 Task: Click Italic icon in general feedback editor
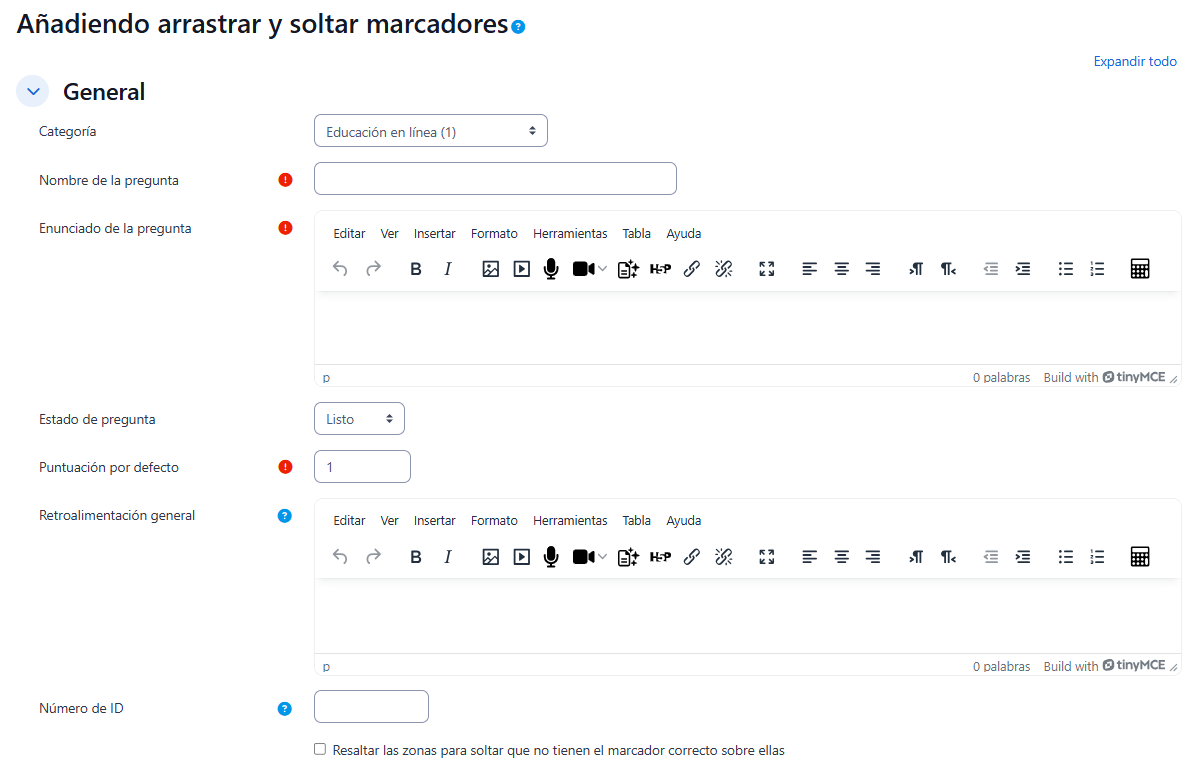click(448, 557)
